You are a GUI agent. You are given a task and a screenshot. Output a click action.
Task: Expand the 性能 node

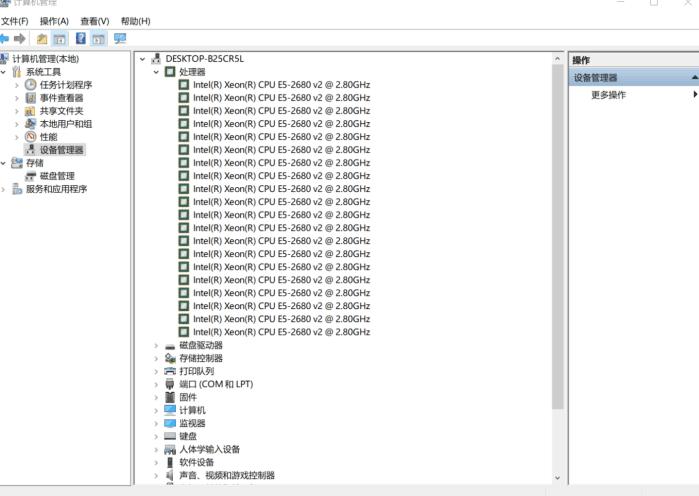(x=17, y=137)
